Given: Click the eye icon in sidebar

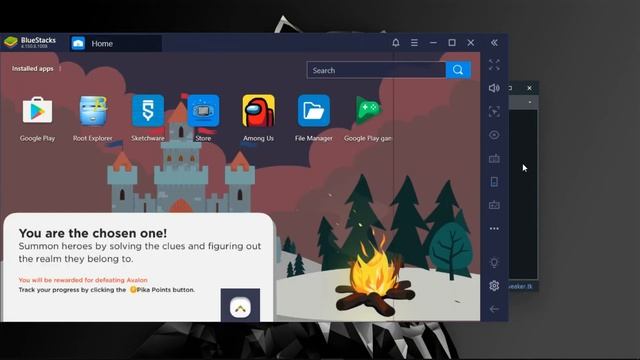Looking at the screenshot, I should [494, 135].
